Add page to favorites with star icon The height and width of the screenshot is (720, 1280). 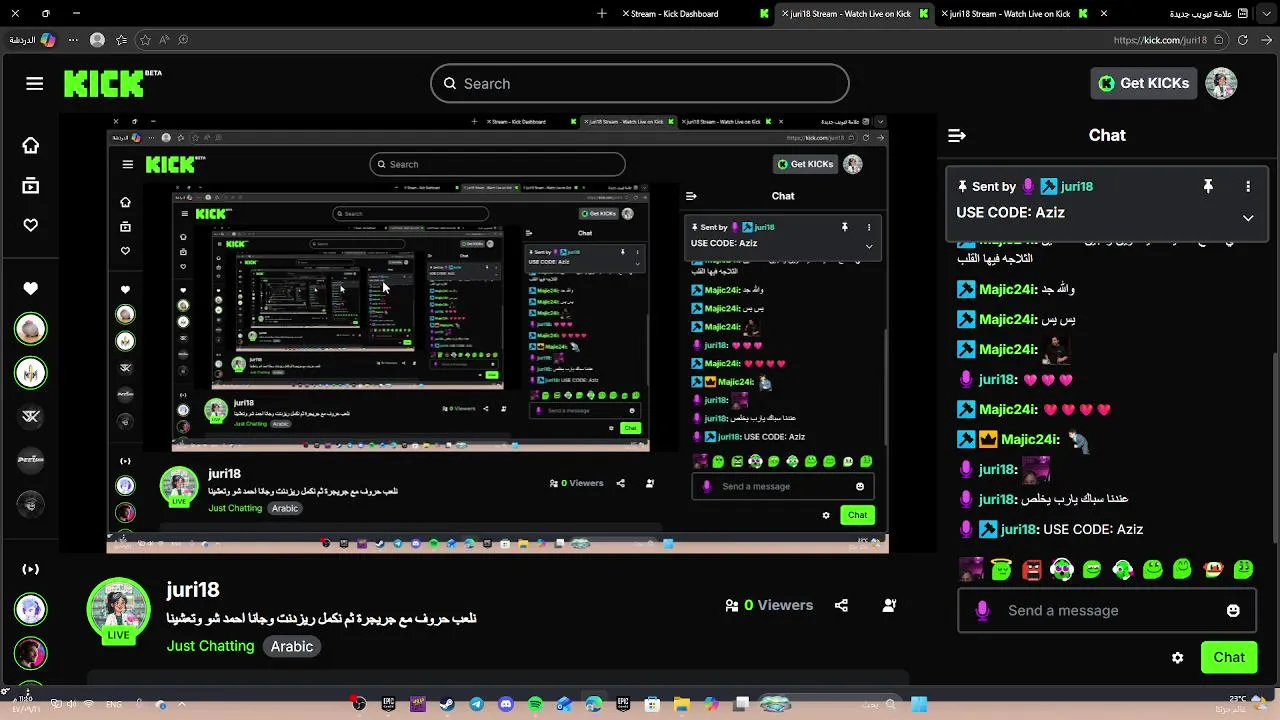pos(145,41)
